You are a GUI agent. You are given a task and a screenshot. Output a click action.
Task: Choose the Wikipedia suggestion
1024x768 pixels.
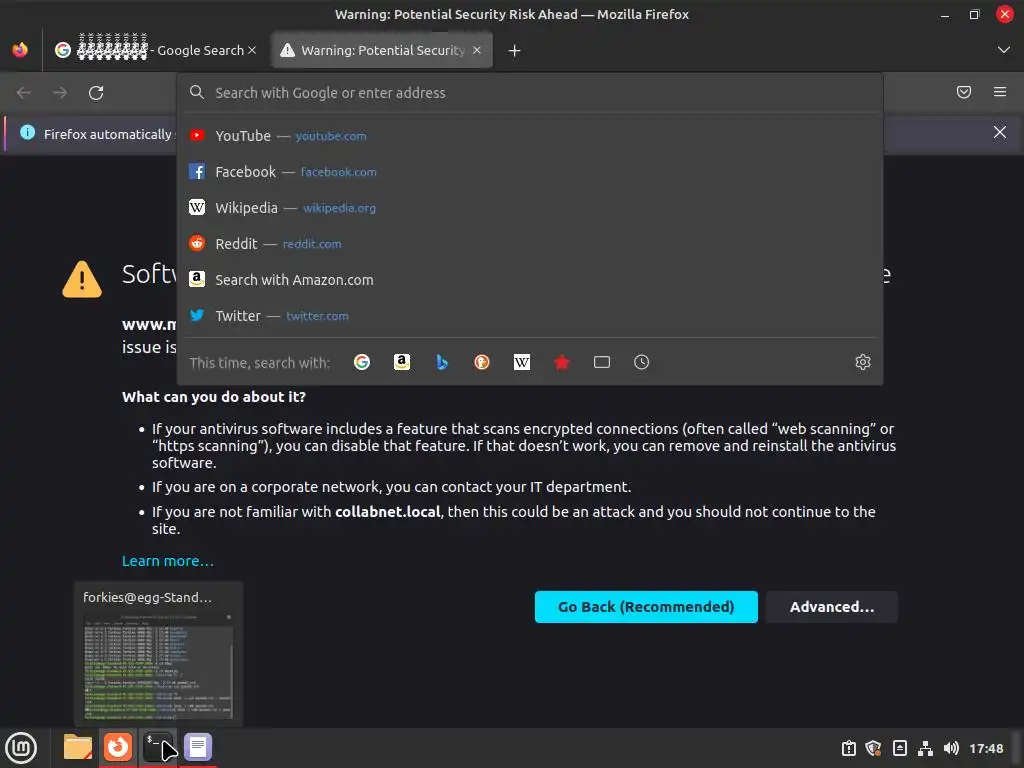530,208
